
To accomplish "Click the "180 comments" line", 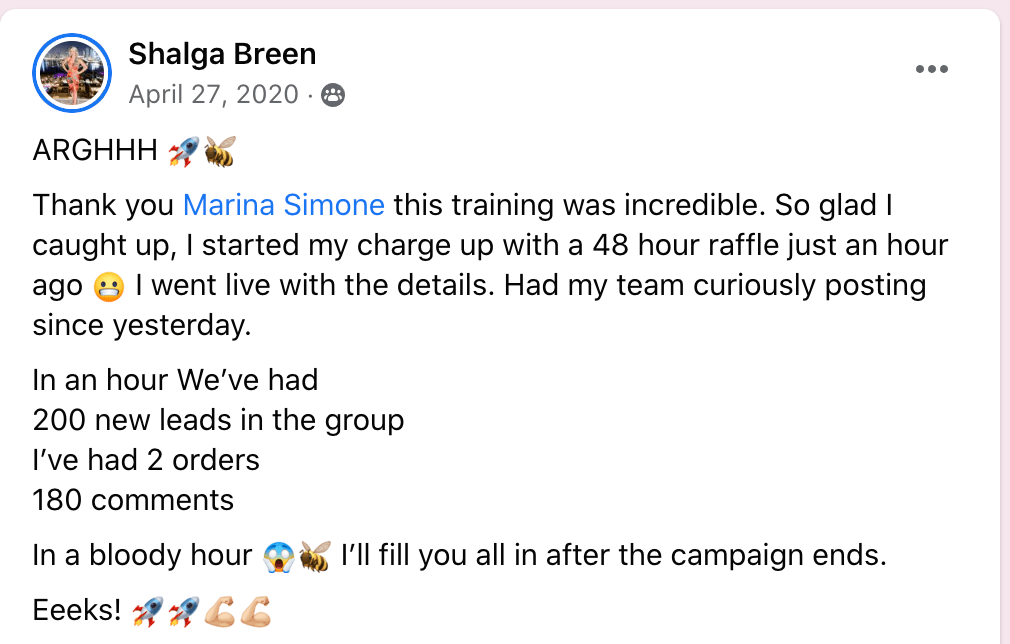I will click(133, 500).
